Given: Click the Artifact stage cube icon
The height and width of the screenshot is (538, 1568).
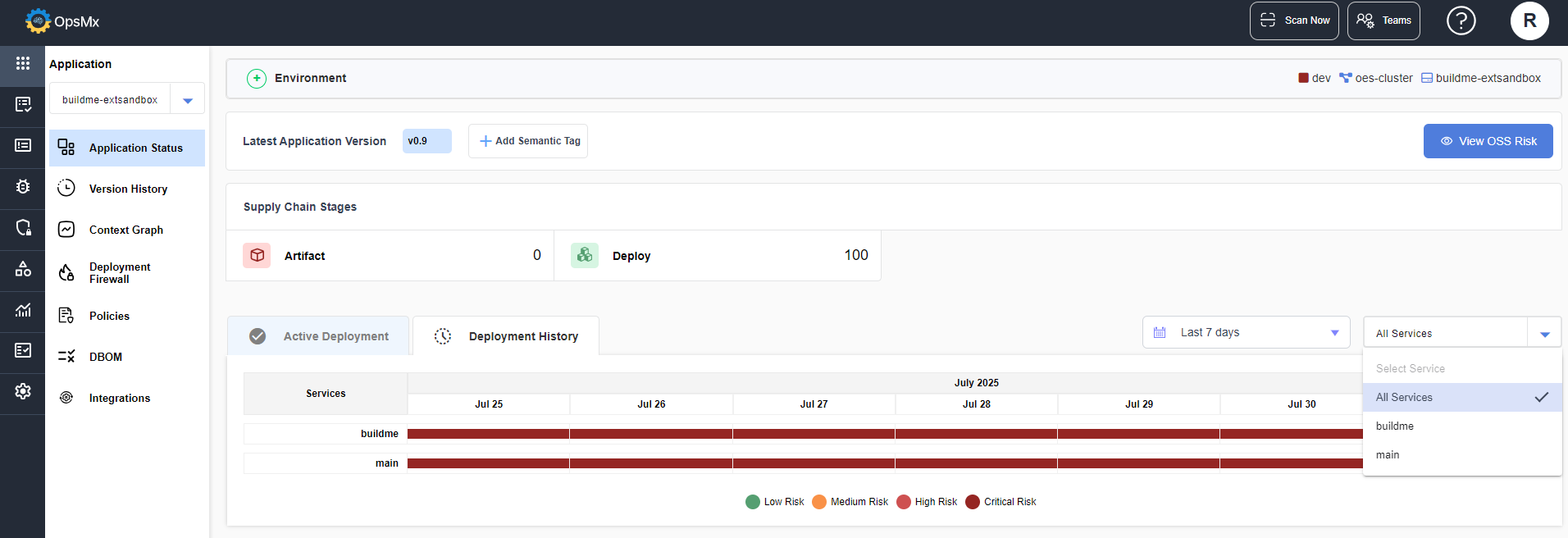Looking at the screenshot, I should (x=257, y=255).
